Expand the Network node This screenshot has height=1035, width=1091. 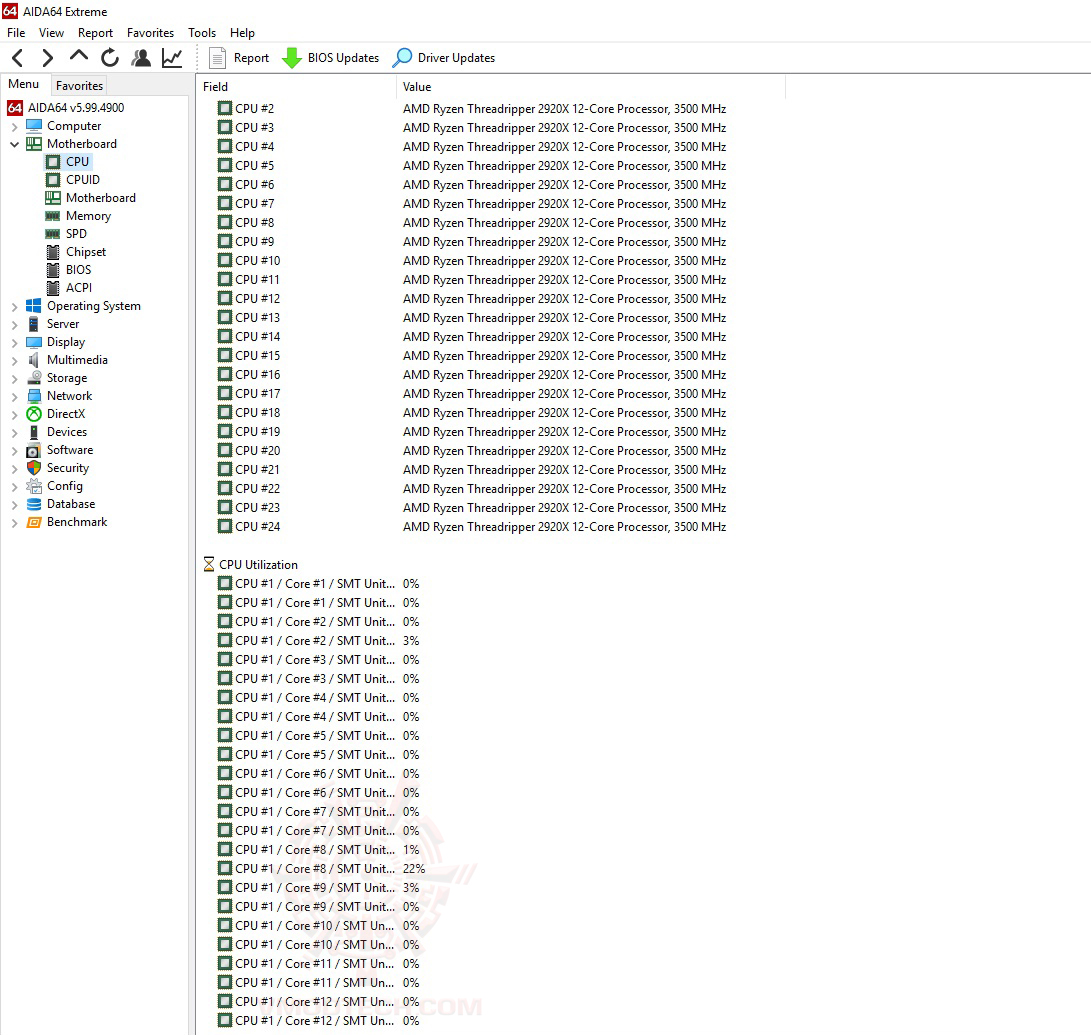(x=15, y=396)
